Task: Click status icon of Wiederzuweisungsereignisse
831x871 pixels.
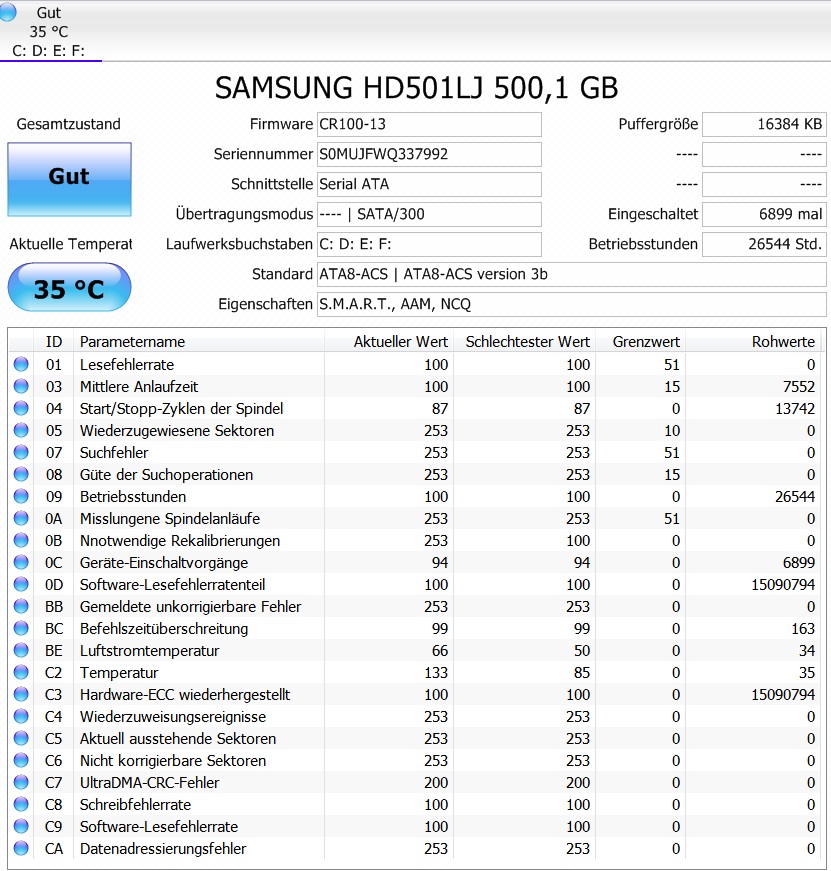Action: pos(21,716)
